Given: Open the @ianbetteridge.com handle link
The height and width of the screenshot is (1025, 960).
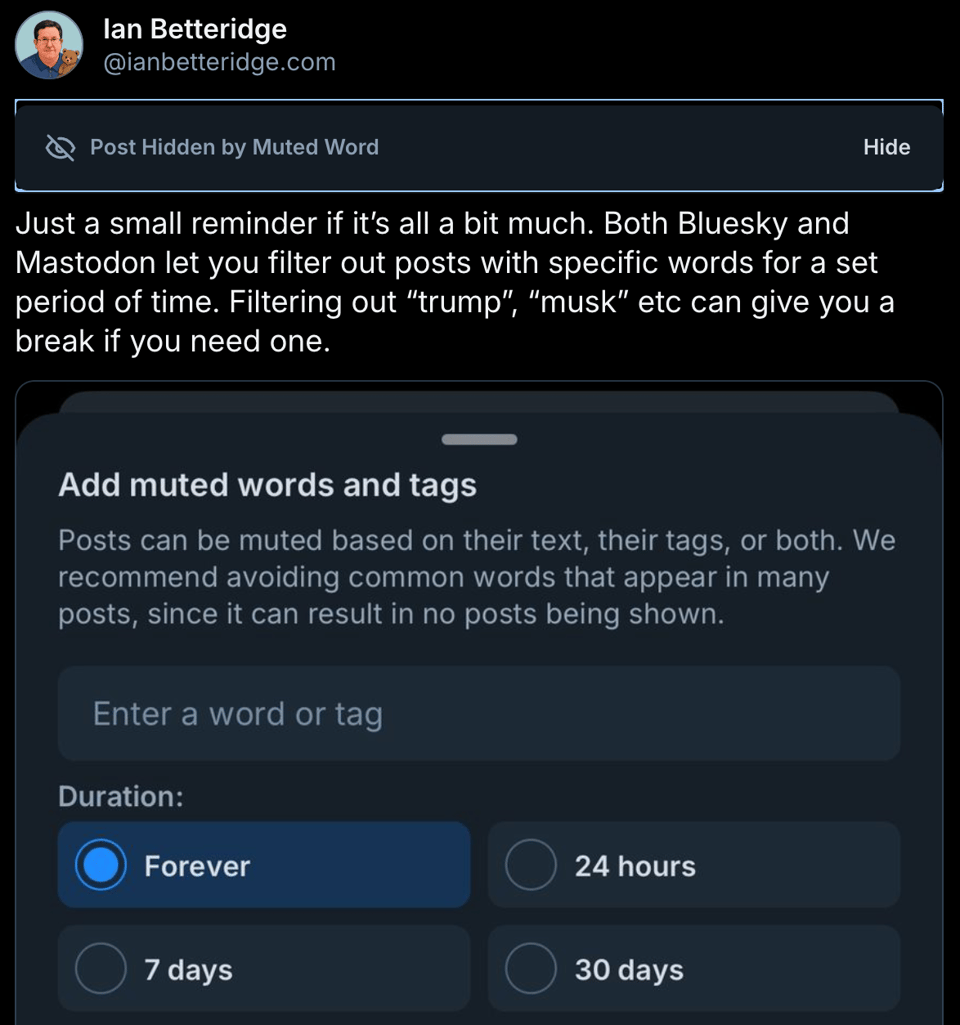Looking at the screenshot, I should pyautogui.click(x=219, y=63).
